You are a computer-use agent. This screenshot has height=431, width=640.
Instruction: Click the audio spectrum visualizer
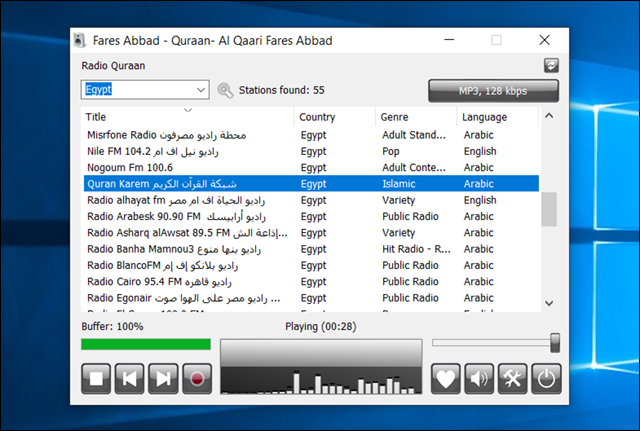click(321, 367)
